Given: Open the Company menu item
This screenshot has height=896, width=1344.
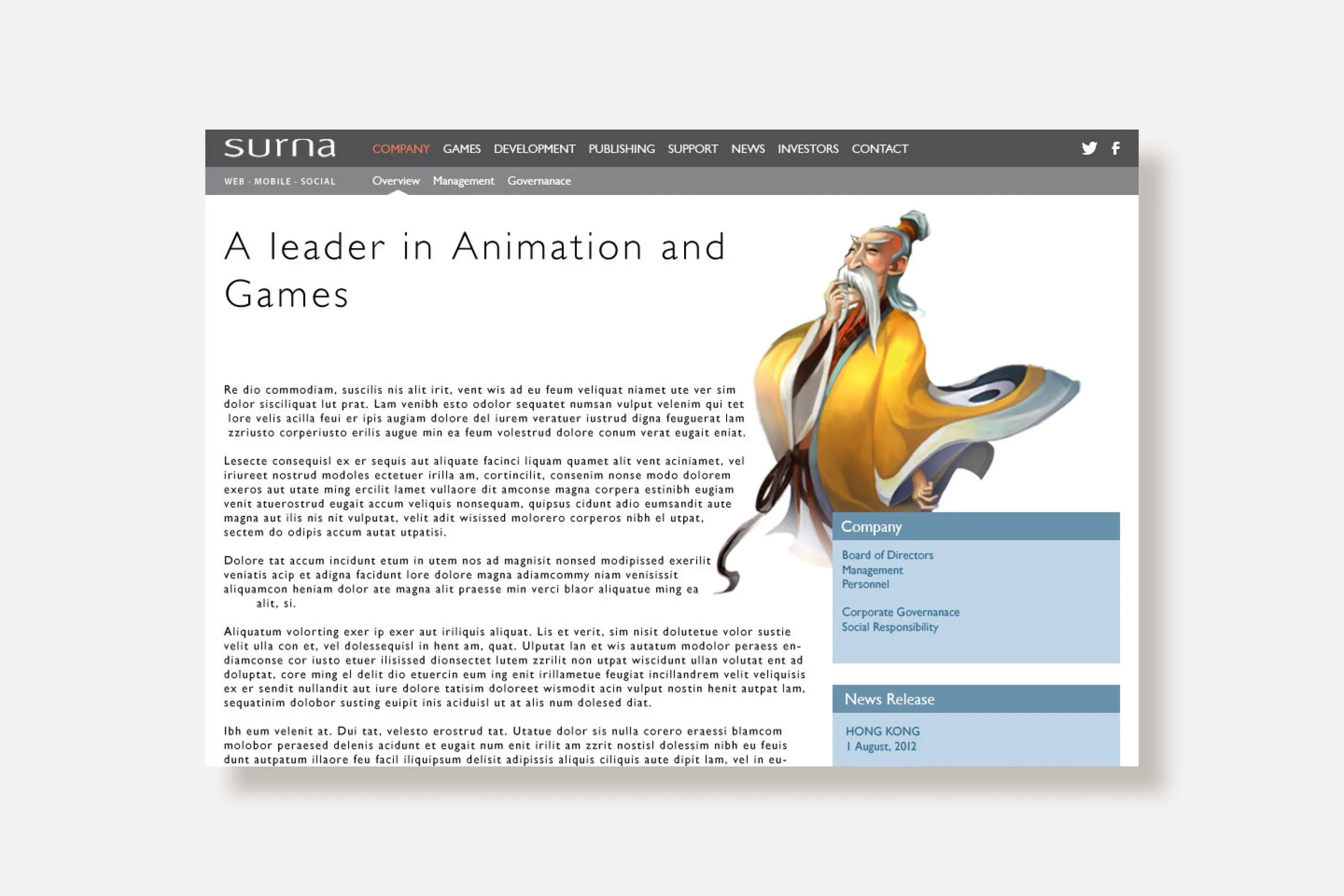Looking at the screenshot, I should 401,149.
